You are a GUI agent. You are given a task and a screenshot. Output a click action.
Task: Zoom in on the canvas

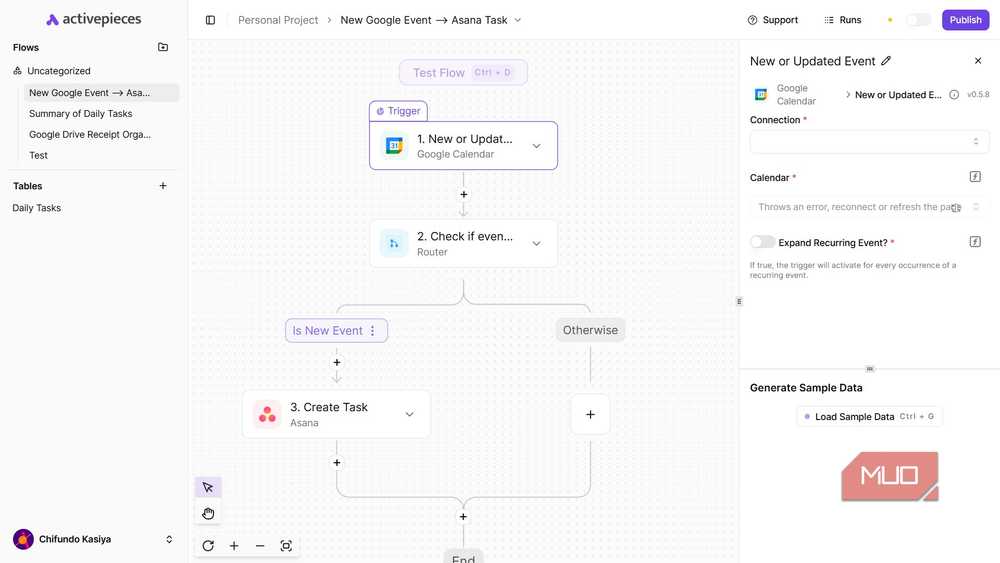[x=234, y=546]
